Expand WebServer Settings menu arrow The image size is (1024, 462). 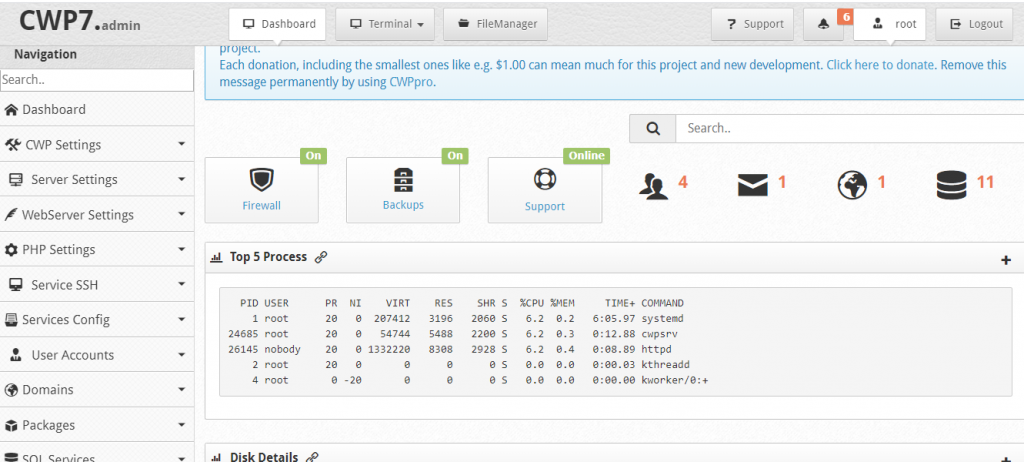click(x=182, y=214)
